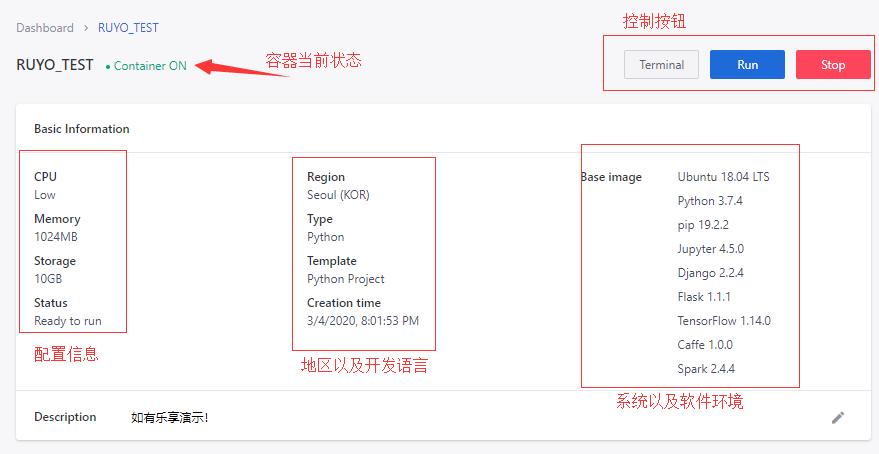Screen dimensions: 879x454
Task: Click the 1024MB memory value
Action: click(x=56, y=237)
